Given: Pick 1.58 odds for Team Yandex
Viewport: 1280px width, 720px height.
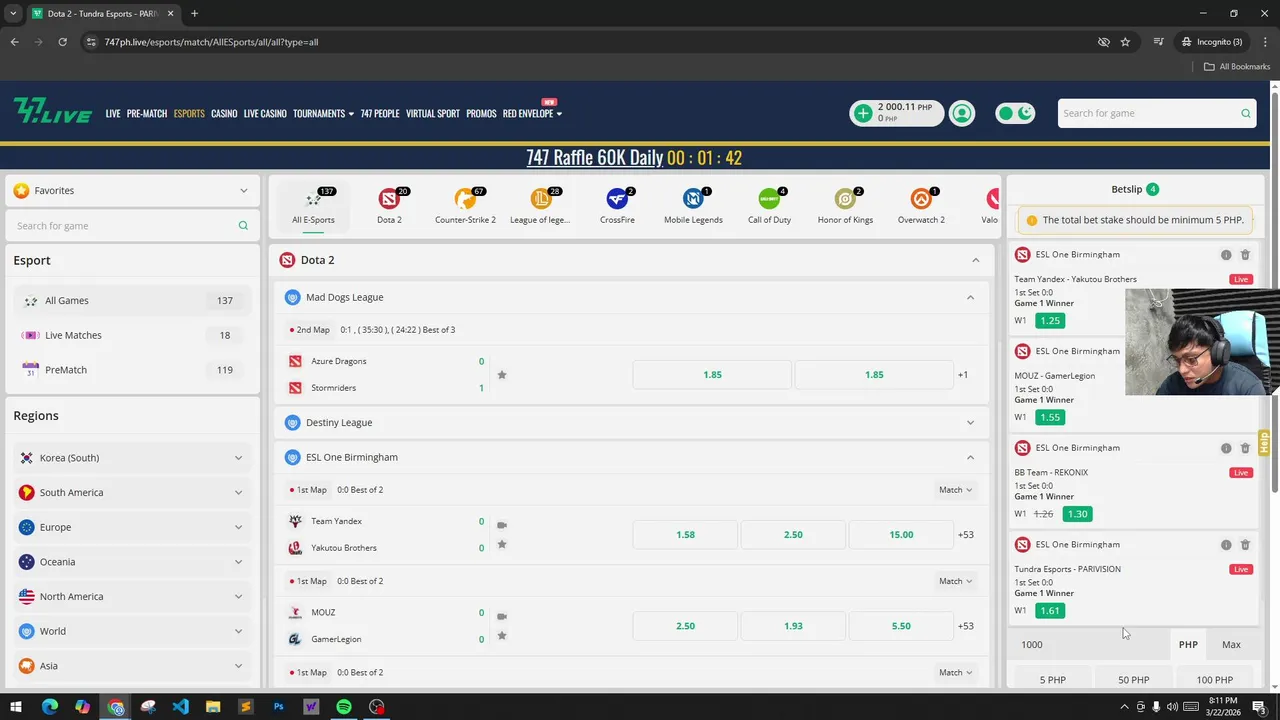Looking at the screenshot, I should (x=685, y=535).
